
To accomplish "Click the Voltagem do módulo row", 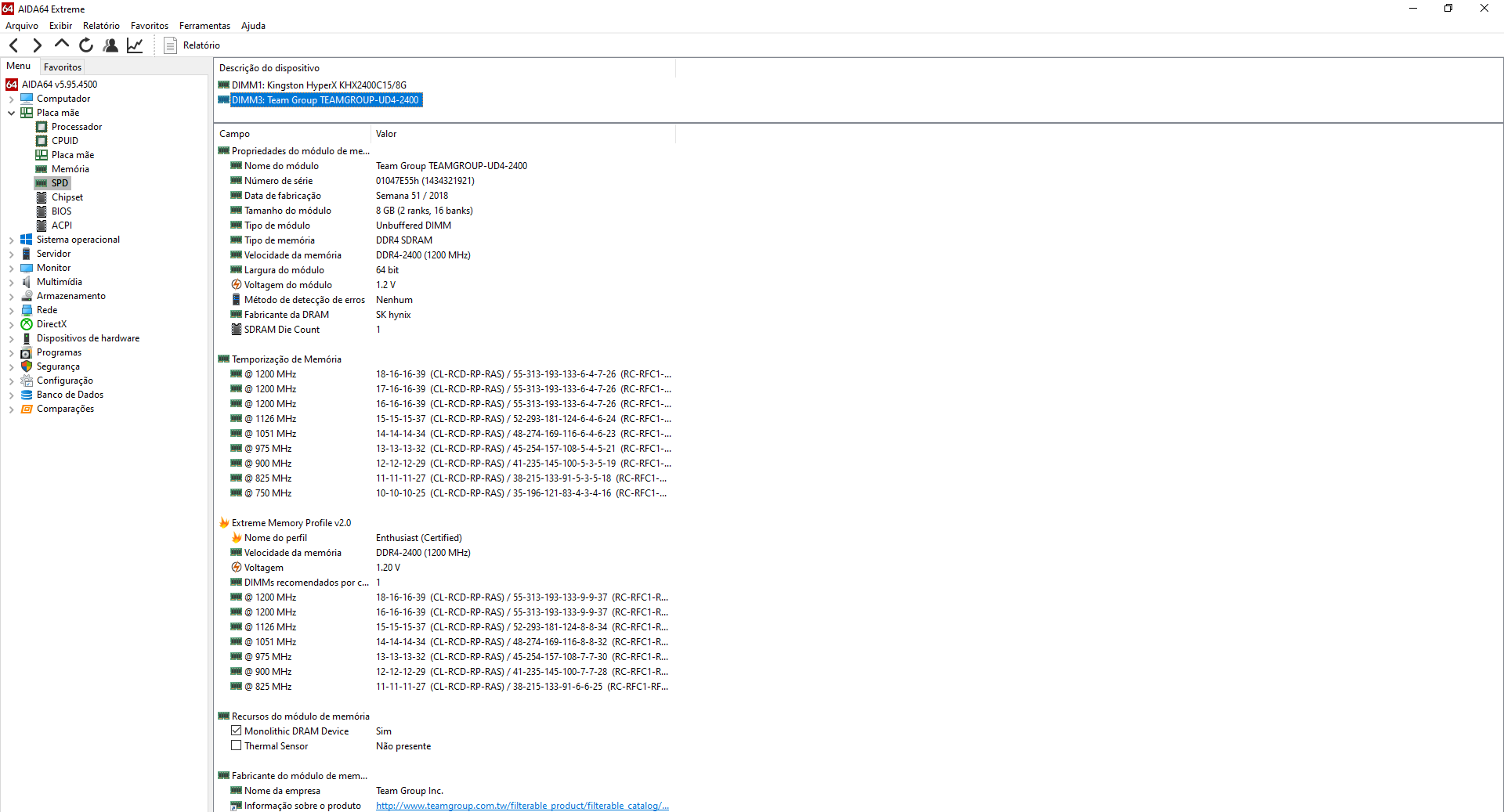I will (x=445, y=285).
